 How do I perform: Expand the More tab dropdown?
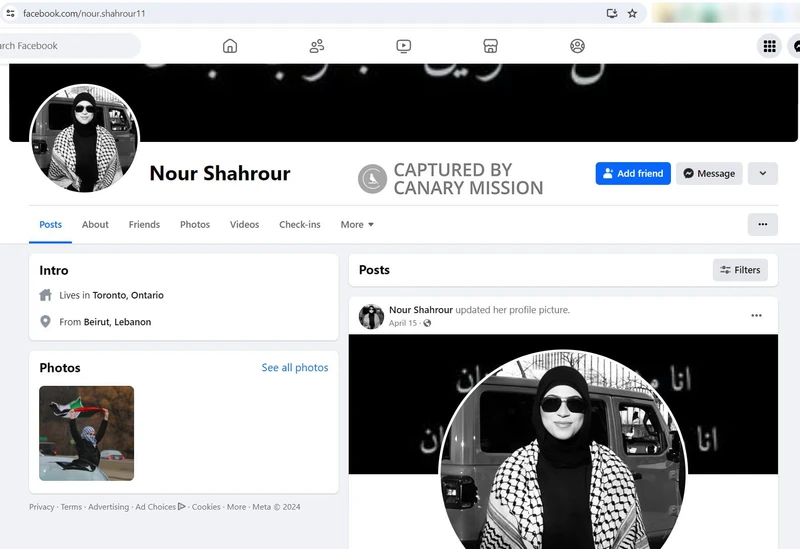(357, 224)
